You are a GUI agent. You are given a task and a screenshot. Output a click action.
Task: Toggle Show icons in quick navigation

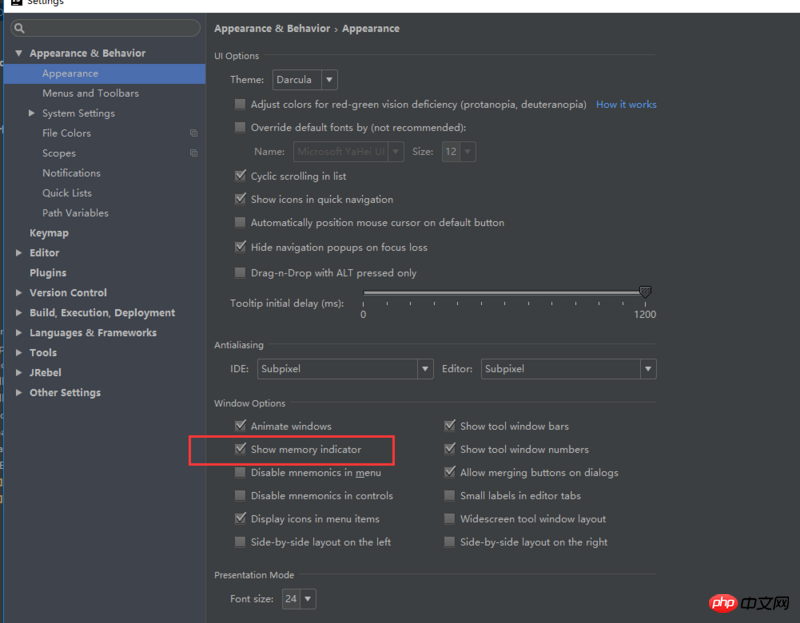pyautogui.click(x=240, y=199)
